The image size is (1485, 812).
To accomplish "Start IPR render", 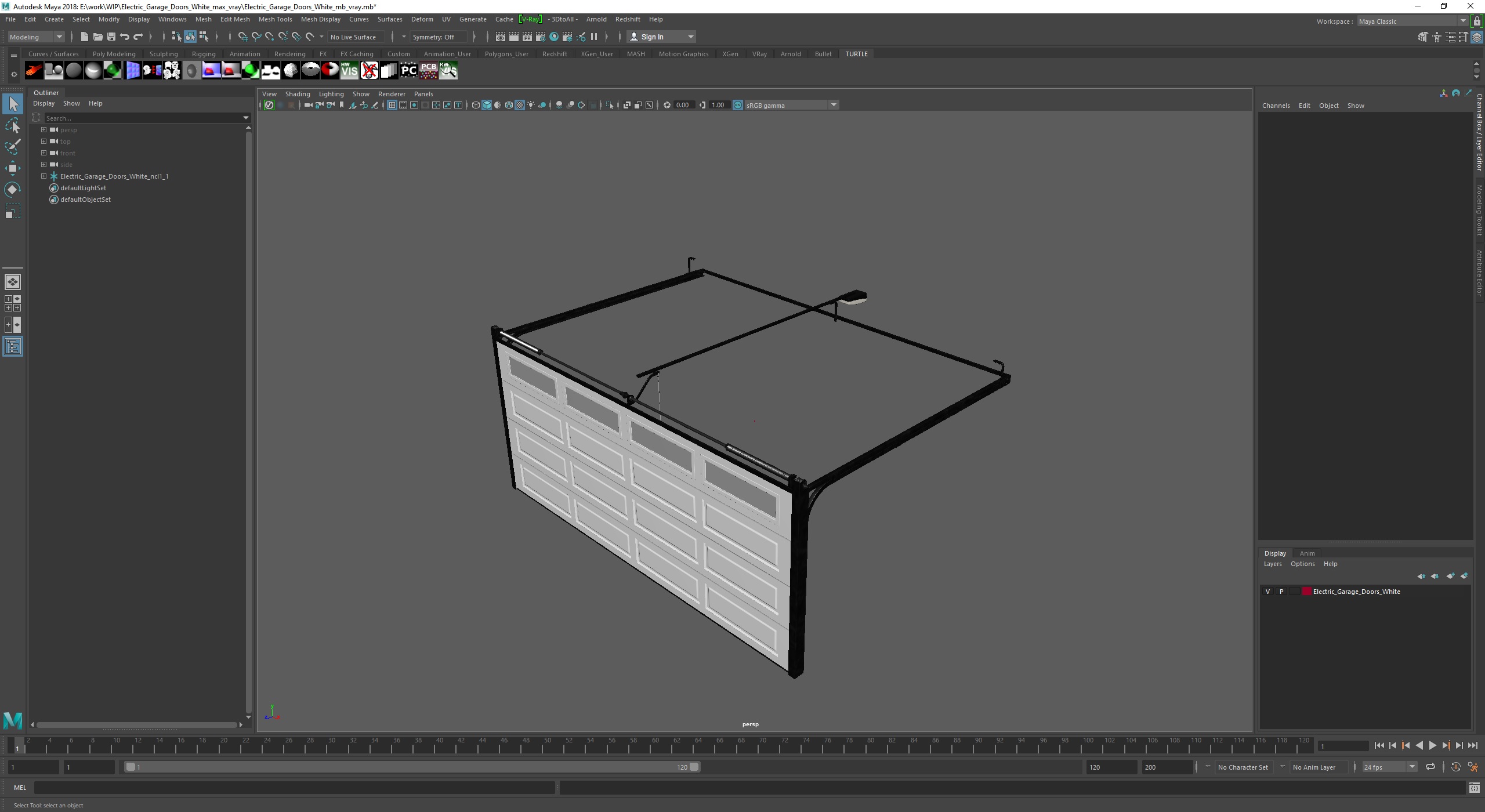I will coord(527,37).
